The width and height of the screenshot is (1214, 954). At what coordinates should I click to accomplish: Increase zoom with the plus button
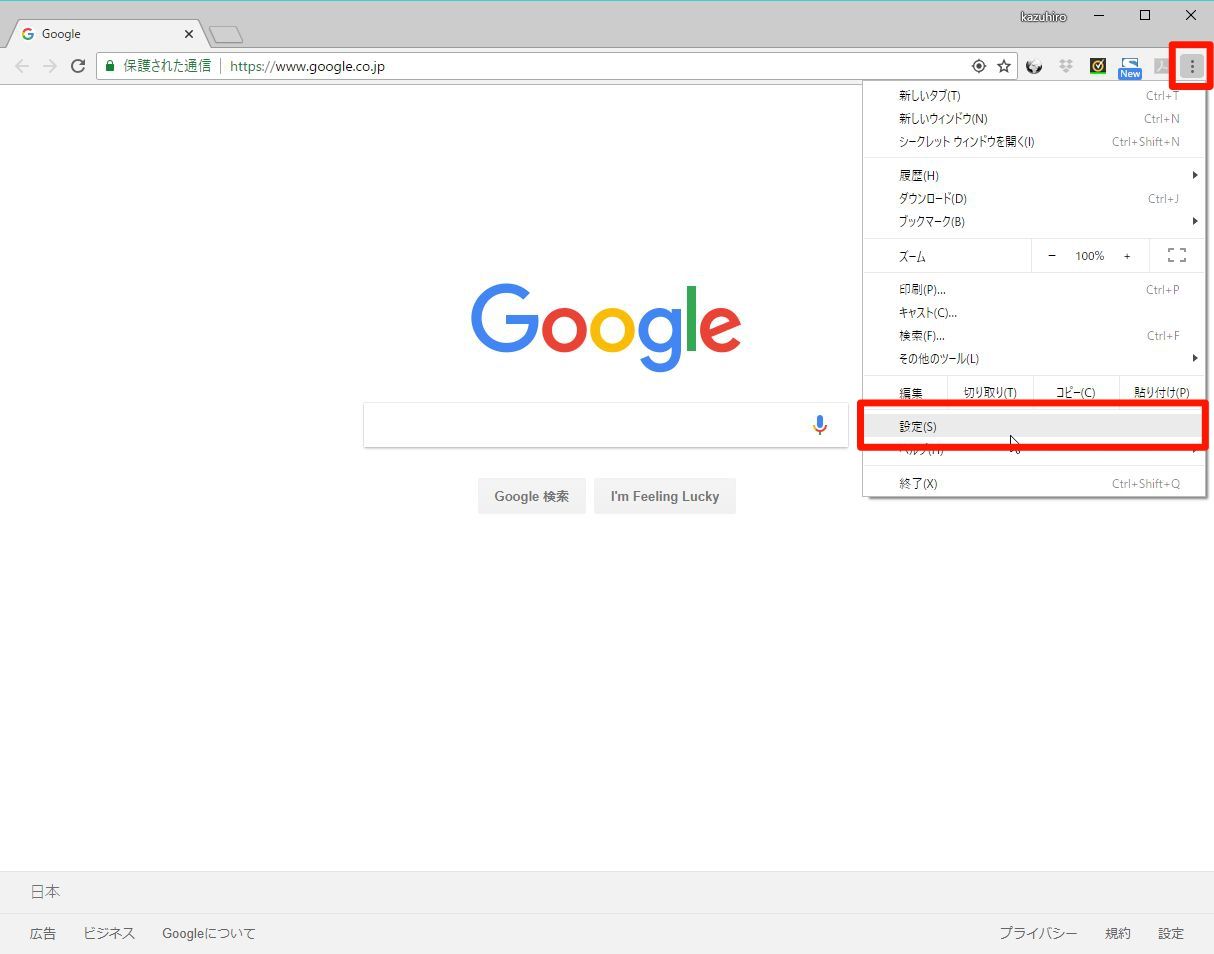point(1127,256)
